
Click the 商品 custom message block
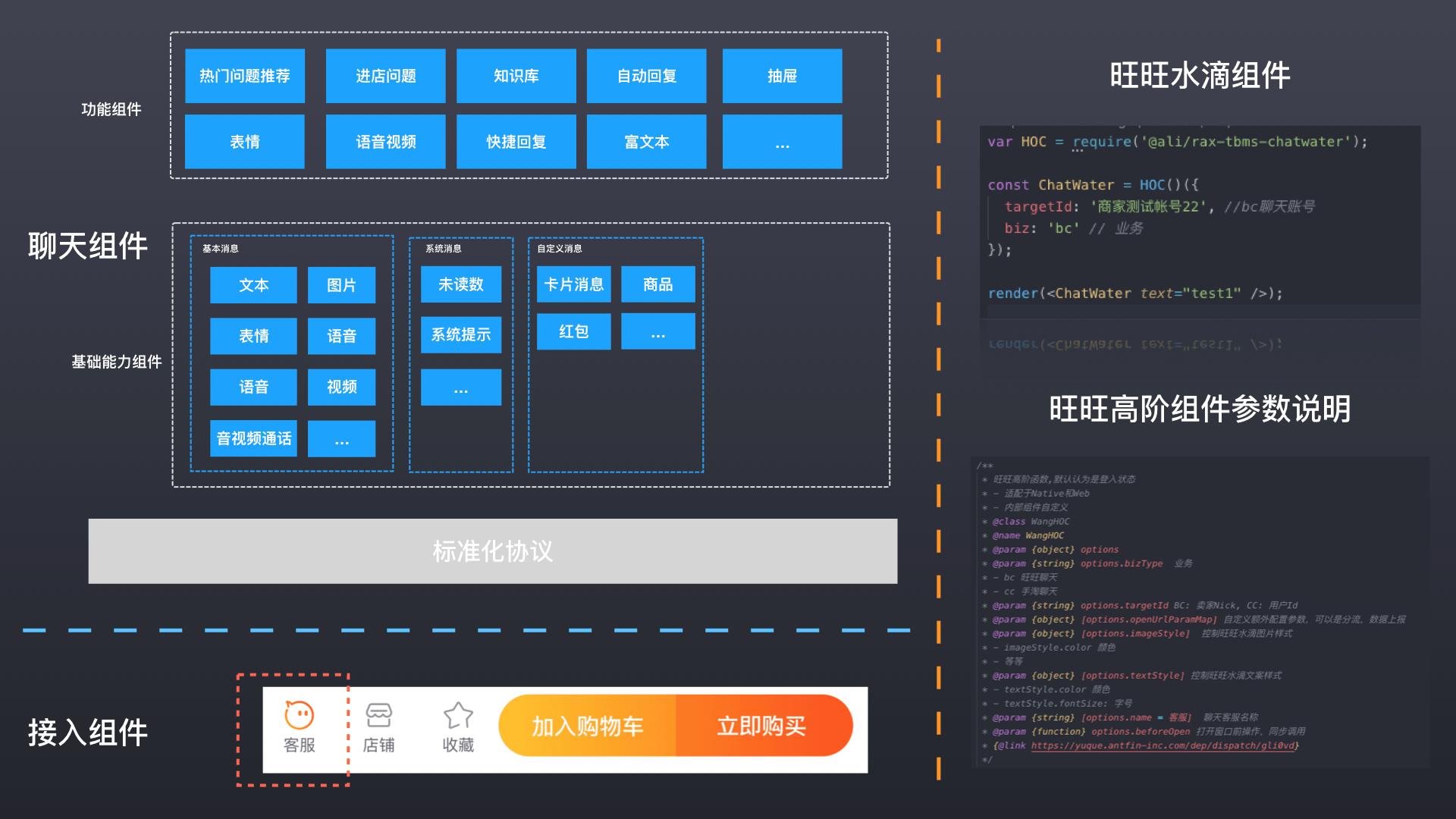click(x=657, y=284)
